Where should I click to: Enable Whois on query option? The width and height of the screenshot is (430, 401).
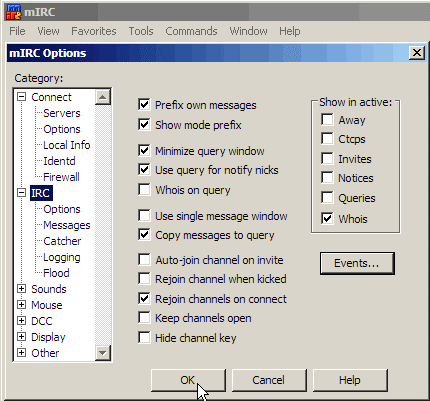(x=144, y=190)
